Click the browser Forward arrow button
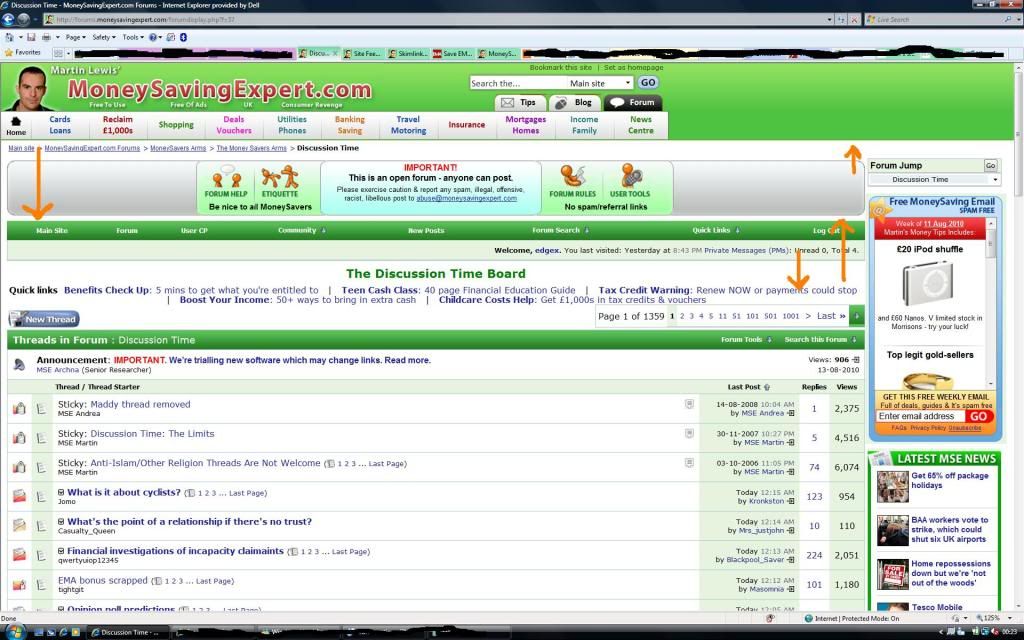This screenshot has width=1024, height=640. (x=24, y=20)
